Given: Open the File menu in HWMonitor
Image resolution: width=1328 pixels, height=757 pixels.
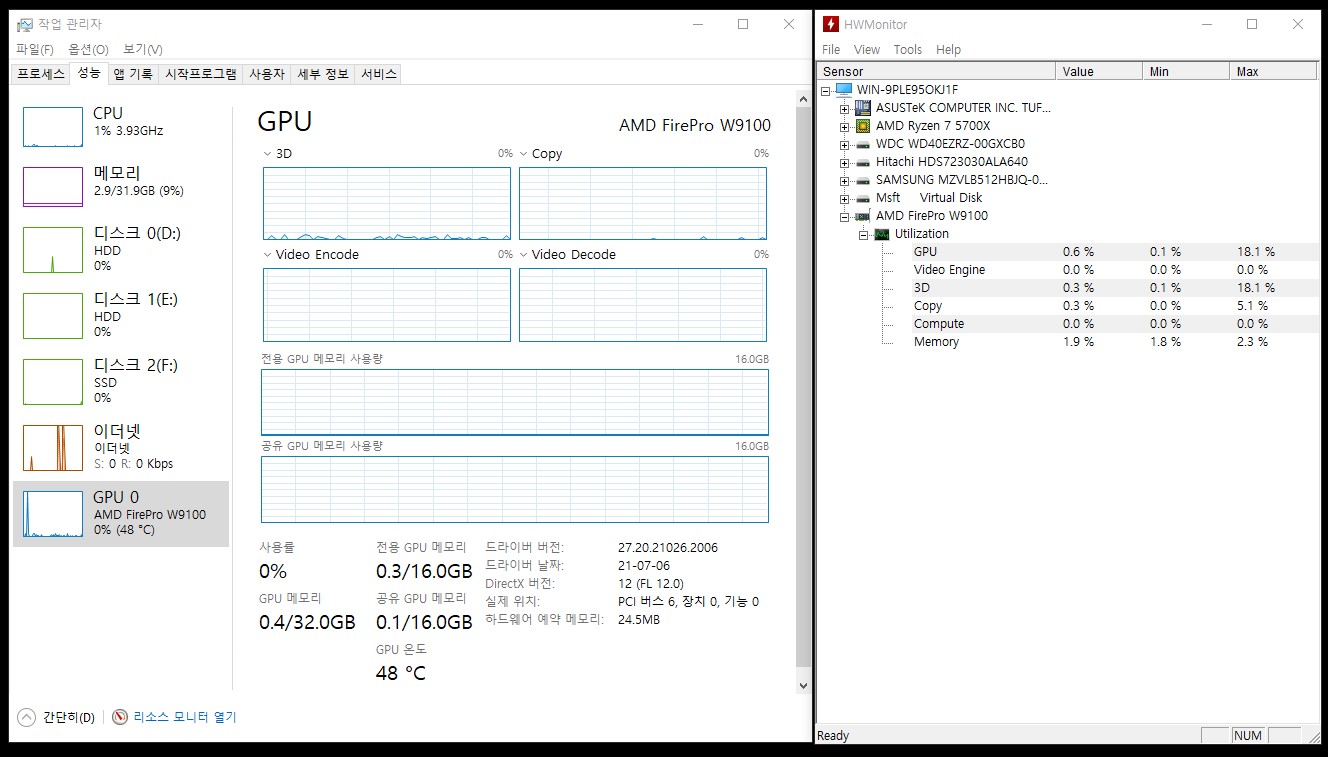Looking at the screenshot, I should tap(831, 49).
